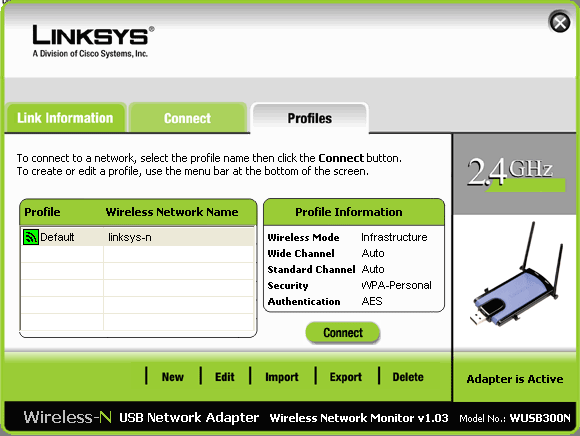Click Edit in the bottom menu bar

225,377
